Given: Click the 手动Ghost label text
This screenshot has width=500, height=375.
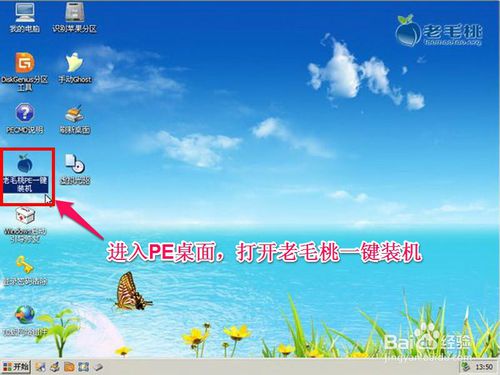Looking at the screenshot, I should click(75, 79).
